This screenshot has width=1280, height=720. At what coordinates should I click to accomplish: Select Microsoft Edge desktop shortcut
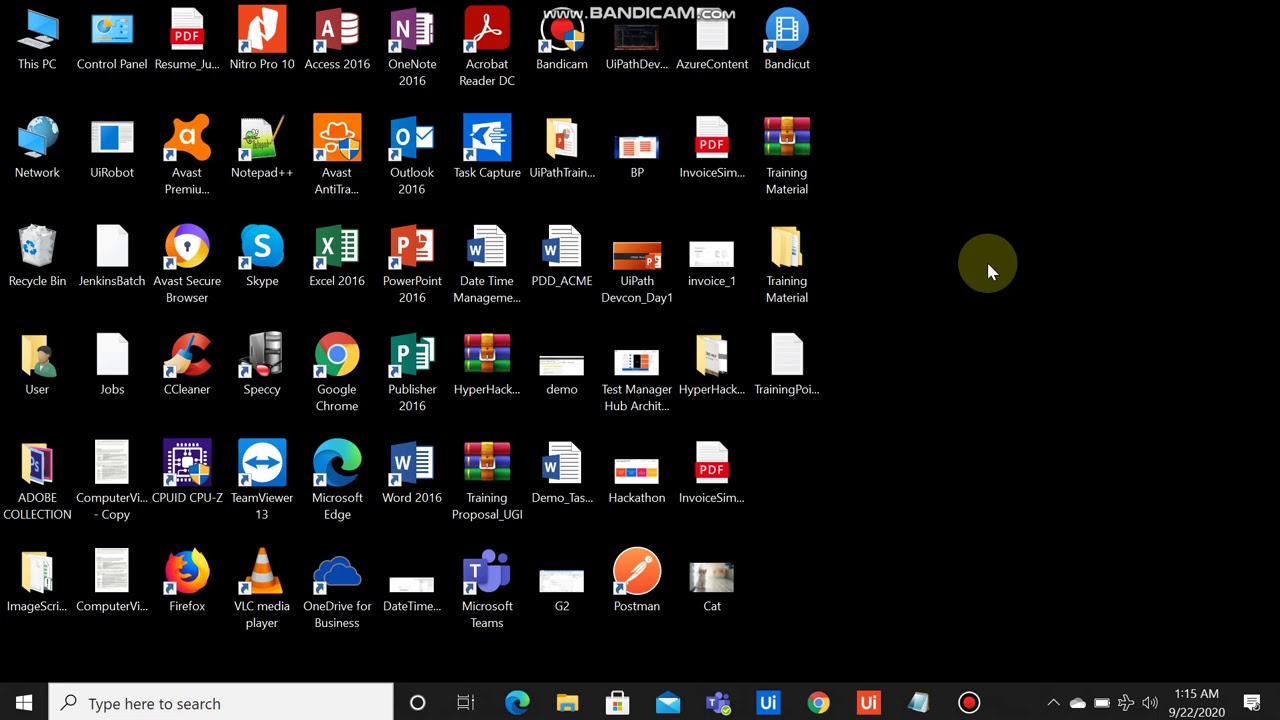tap(337, 480)
